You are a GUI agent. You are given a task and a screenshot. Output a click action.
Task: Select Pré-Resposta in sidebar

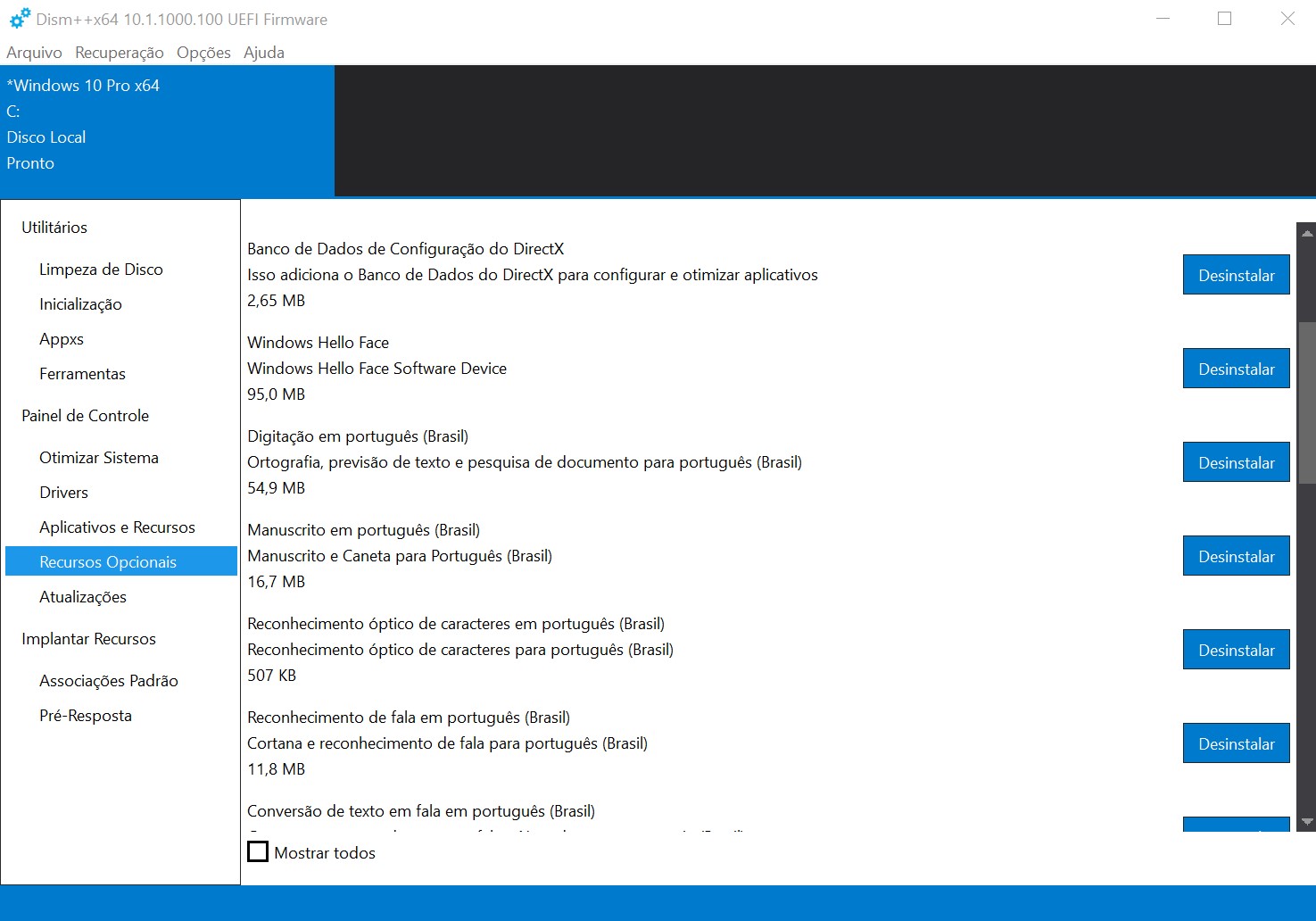tap(86, 716)
